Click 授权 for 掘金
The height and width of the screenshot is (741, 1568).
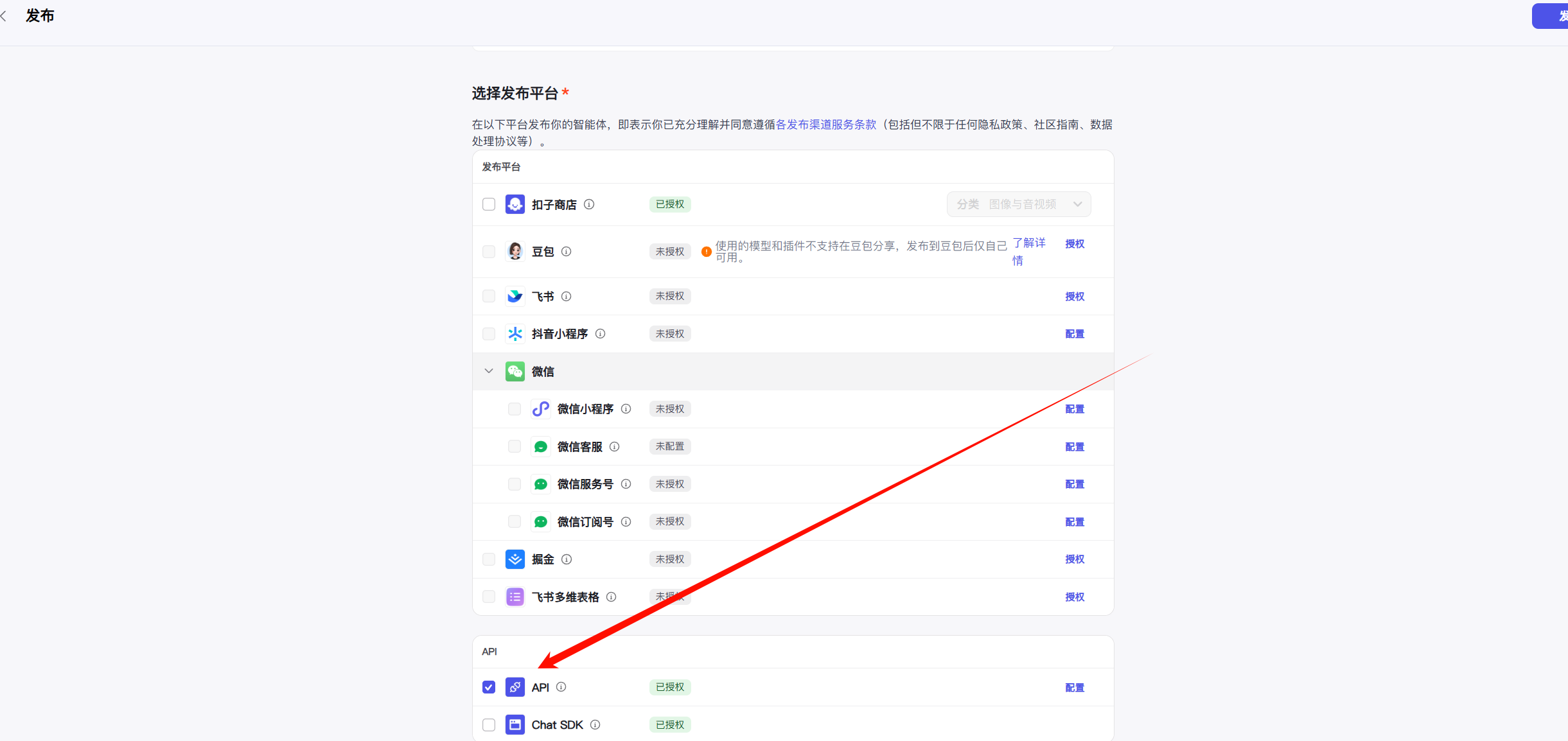pos(1075,559)
